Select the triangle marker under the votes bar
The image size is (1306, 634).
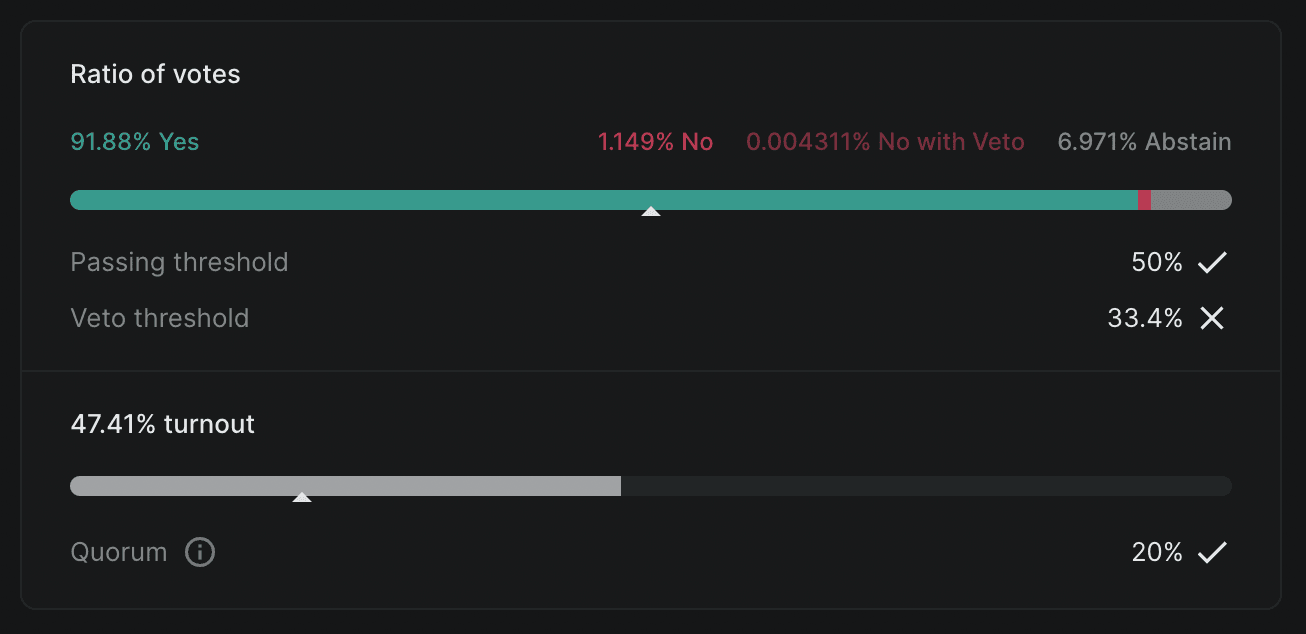click(x=651, y=211)
